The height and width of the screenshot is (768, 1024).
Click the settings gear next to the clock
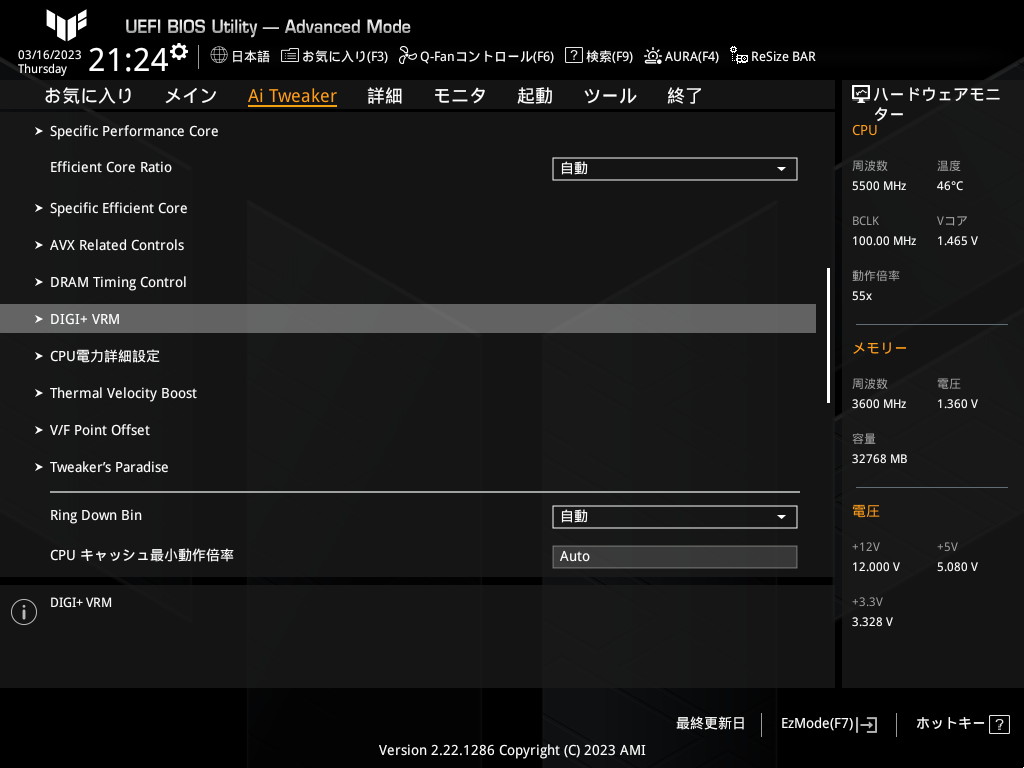point(179,52)
